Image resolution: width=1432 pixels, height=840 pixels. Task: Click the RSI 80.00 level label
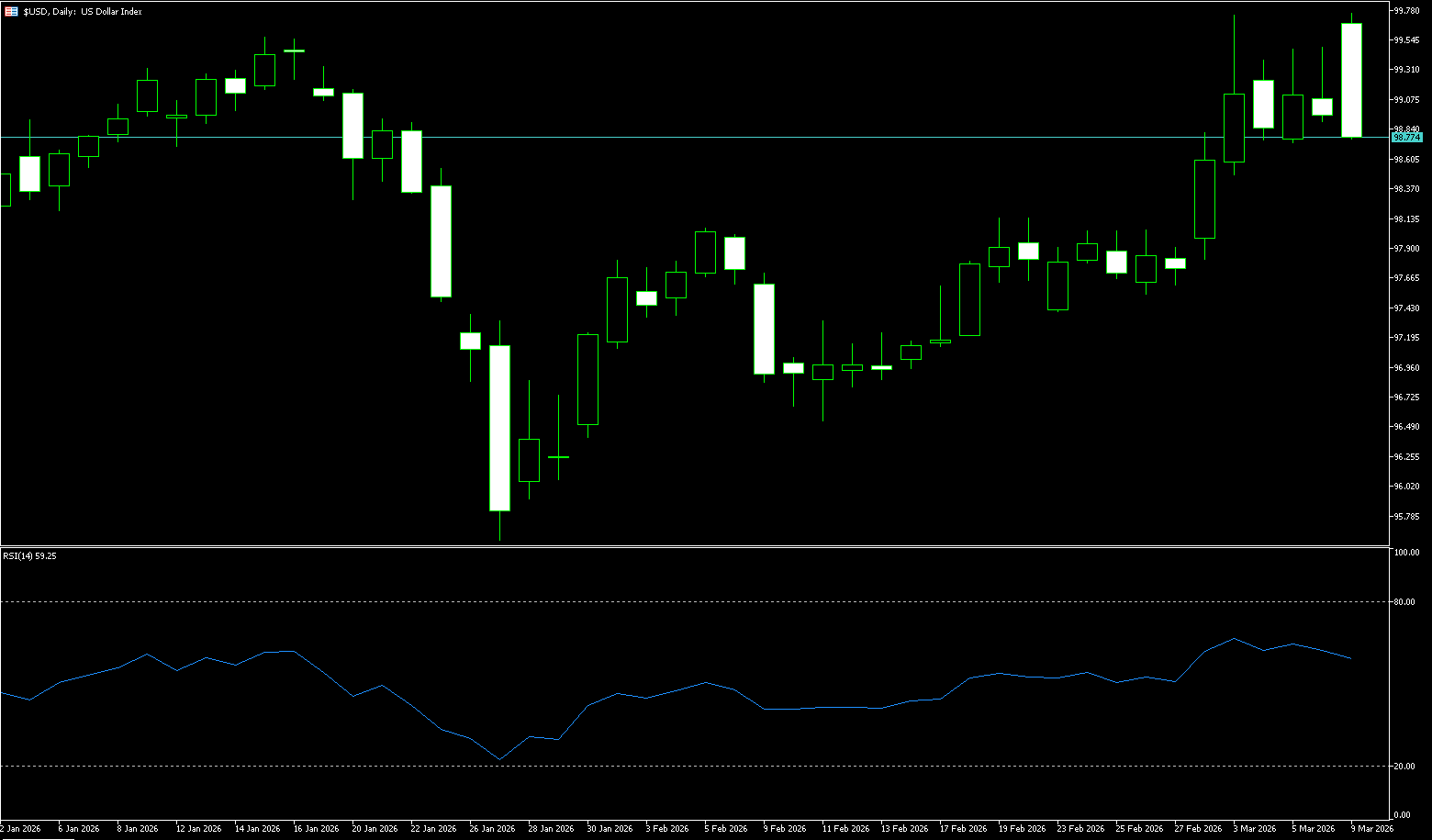click(x=1404, y=602)
